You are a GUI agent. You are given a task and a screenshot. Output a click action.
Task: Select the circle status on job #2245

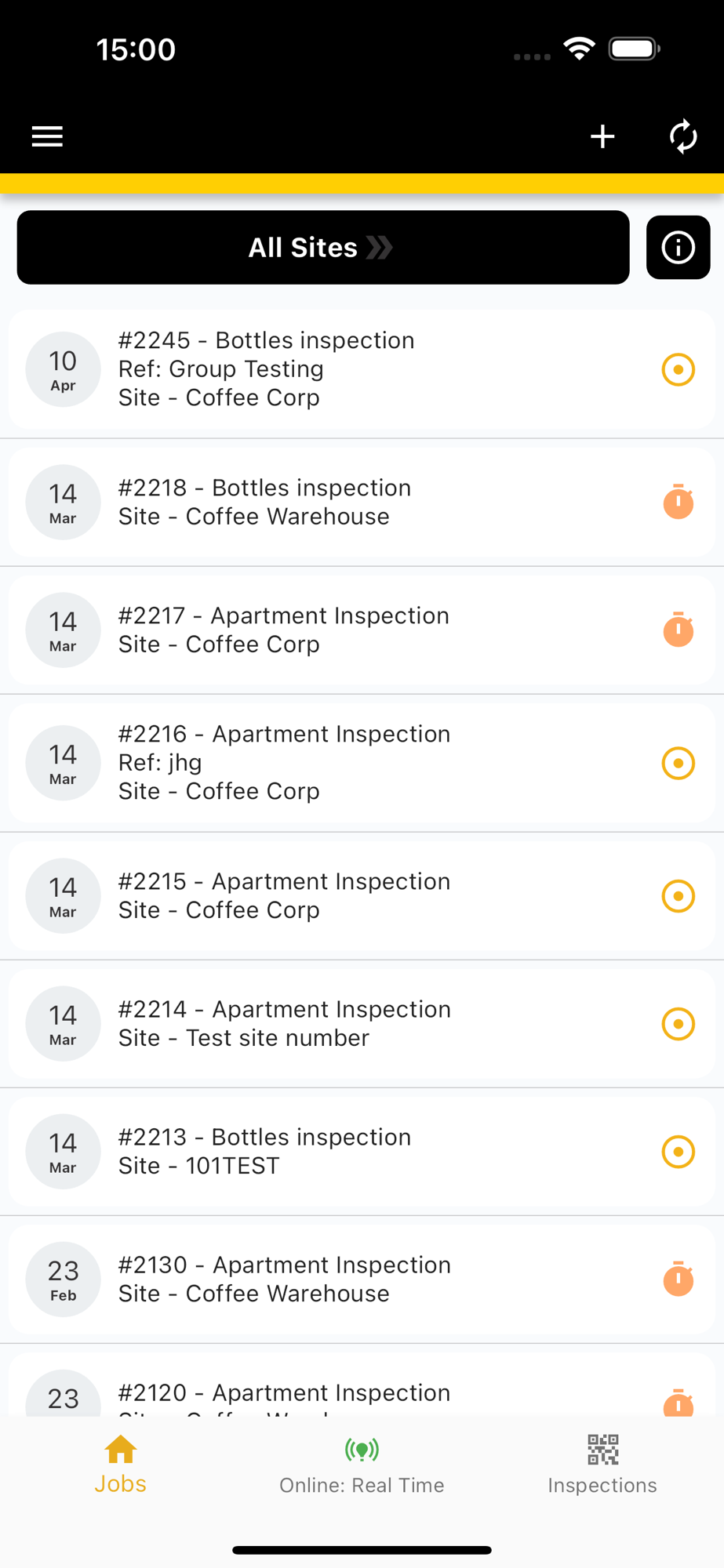point(679,370)
